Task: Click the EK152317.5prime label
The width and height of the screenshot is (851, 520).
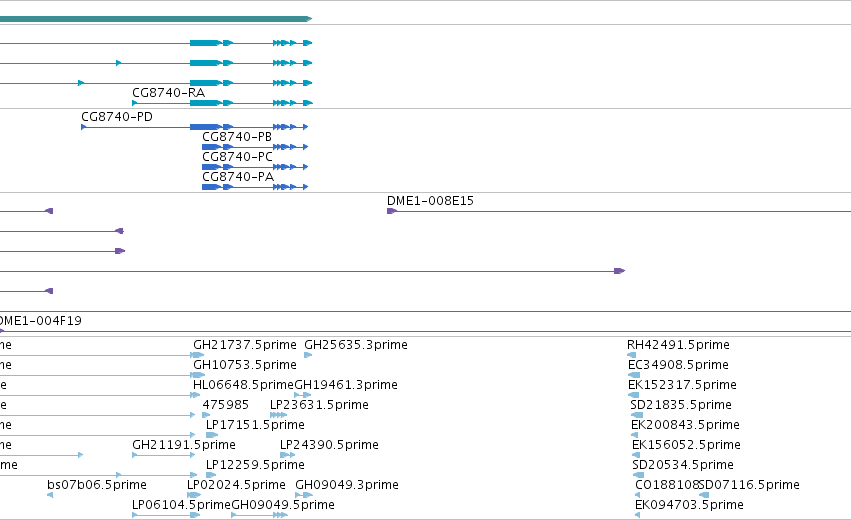Action: [x=682, y=385]
